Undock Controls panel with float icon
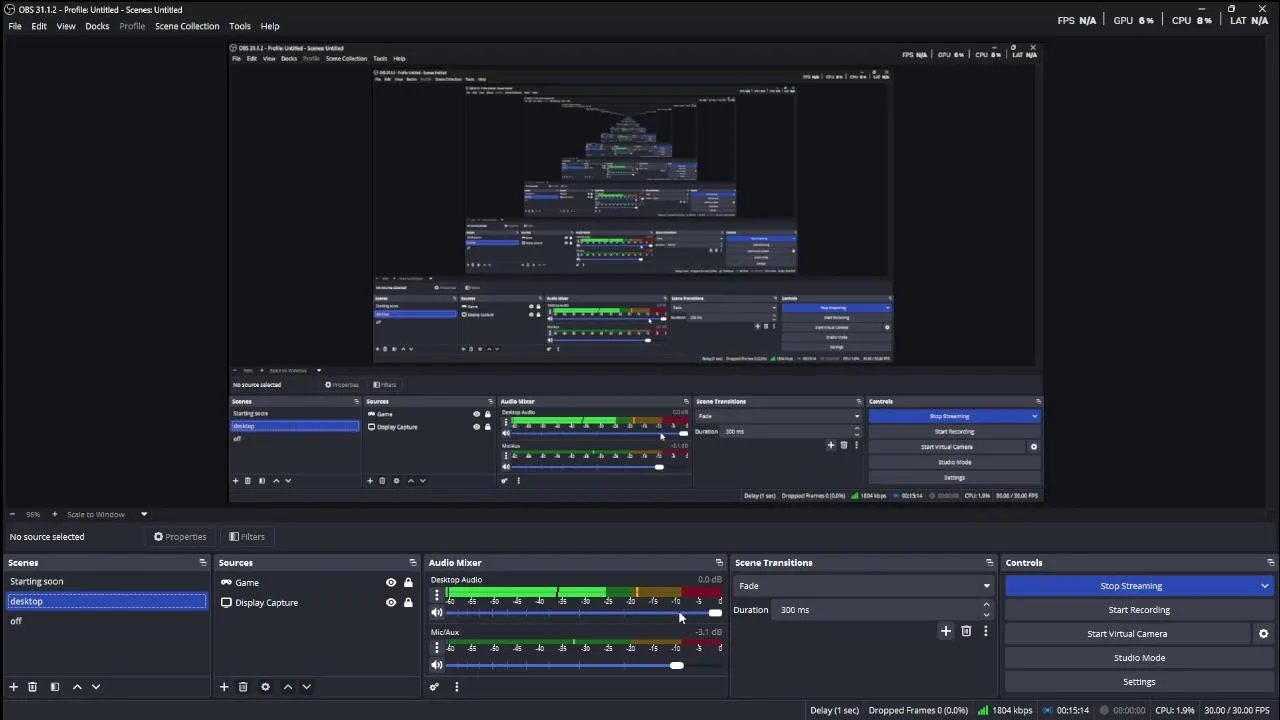Image resolution: width=1280 pixels, height=720 pixels. (1271, 563)
